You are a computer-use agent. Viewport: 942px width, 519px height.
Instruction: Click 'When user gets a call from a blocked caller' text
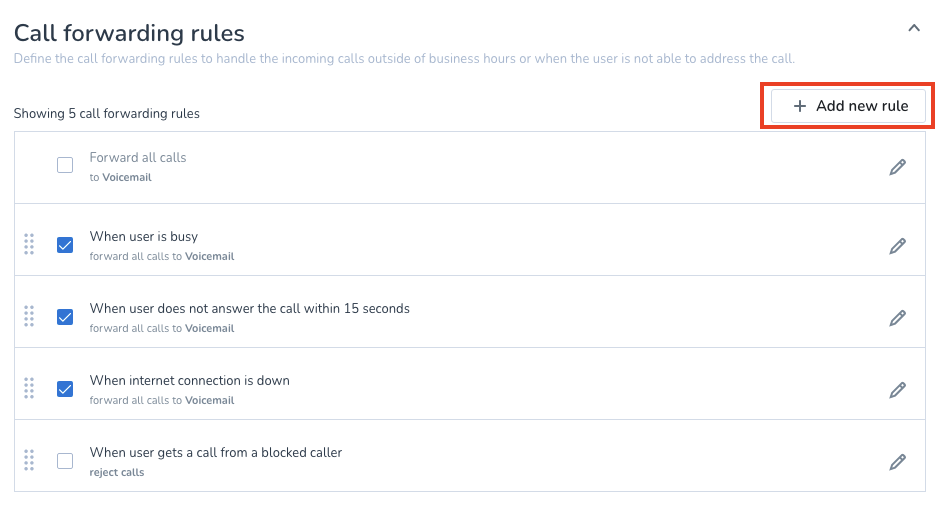coord(216,453)
